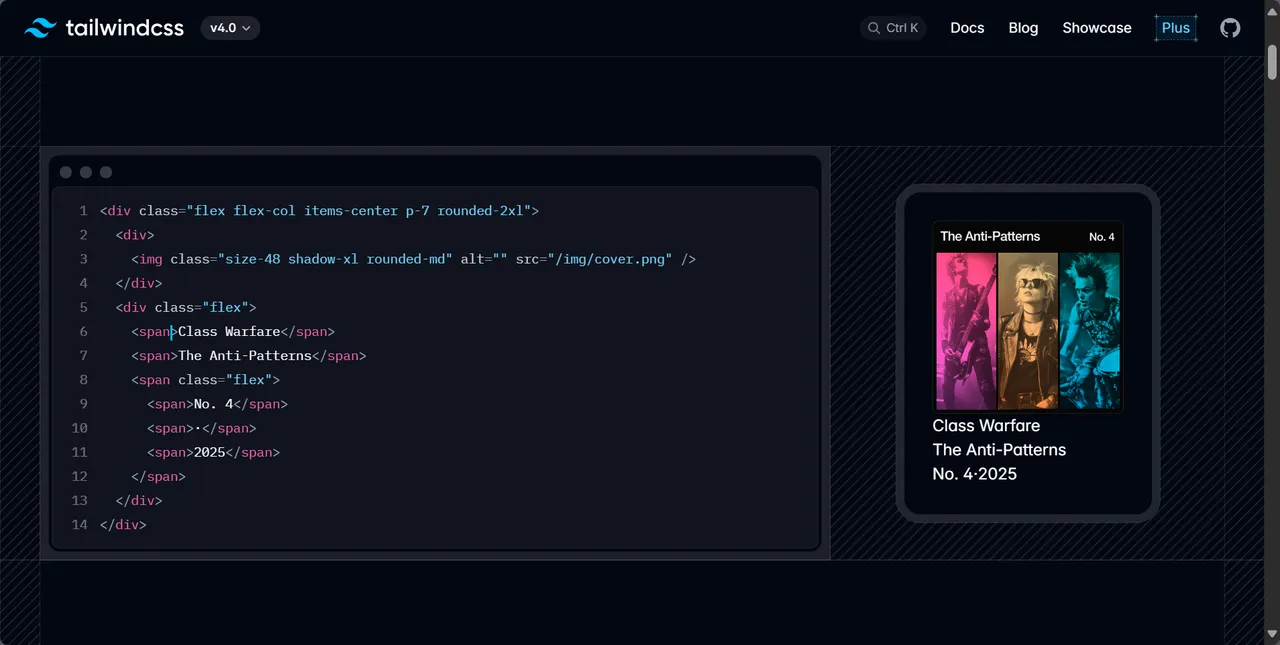This screenshot has width=1280, height=645.
Task: Switch to the Docs menu item
Action: [x=967, y=28]
